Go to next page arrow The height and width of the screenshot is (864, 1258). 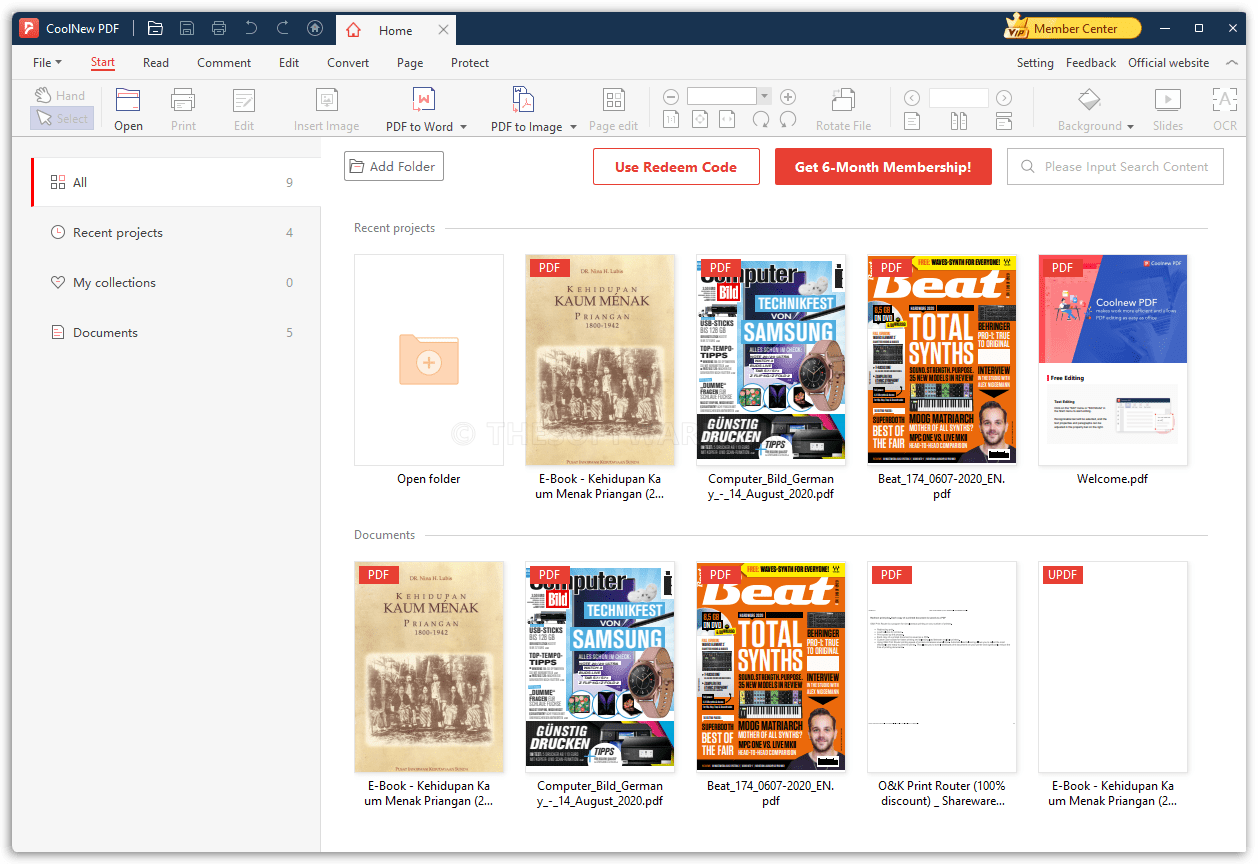1004,98
